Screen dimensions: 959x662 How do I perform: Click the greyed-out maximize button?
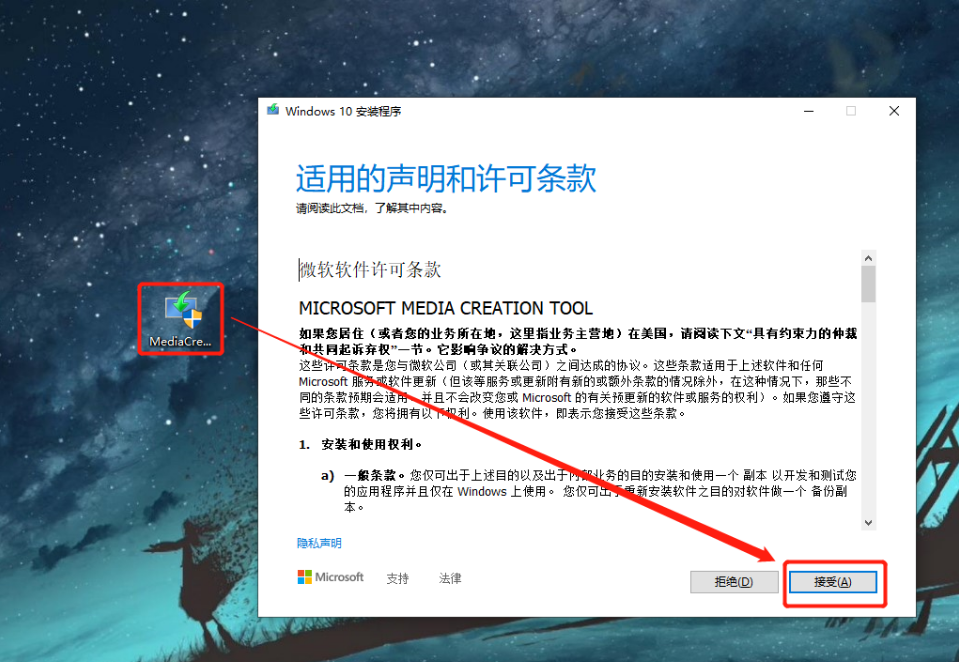[851, 111]
